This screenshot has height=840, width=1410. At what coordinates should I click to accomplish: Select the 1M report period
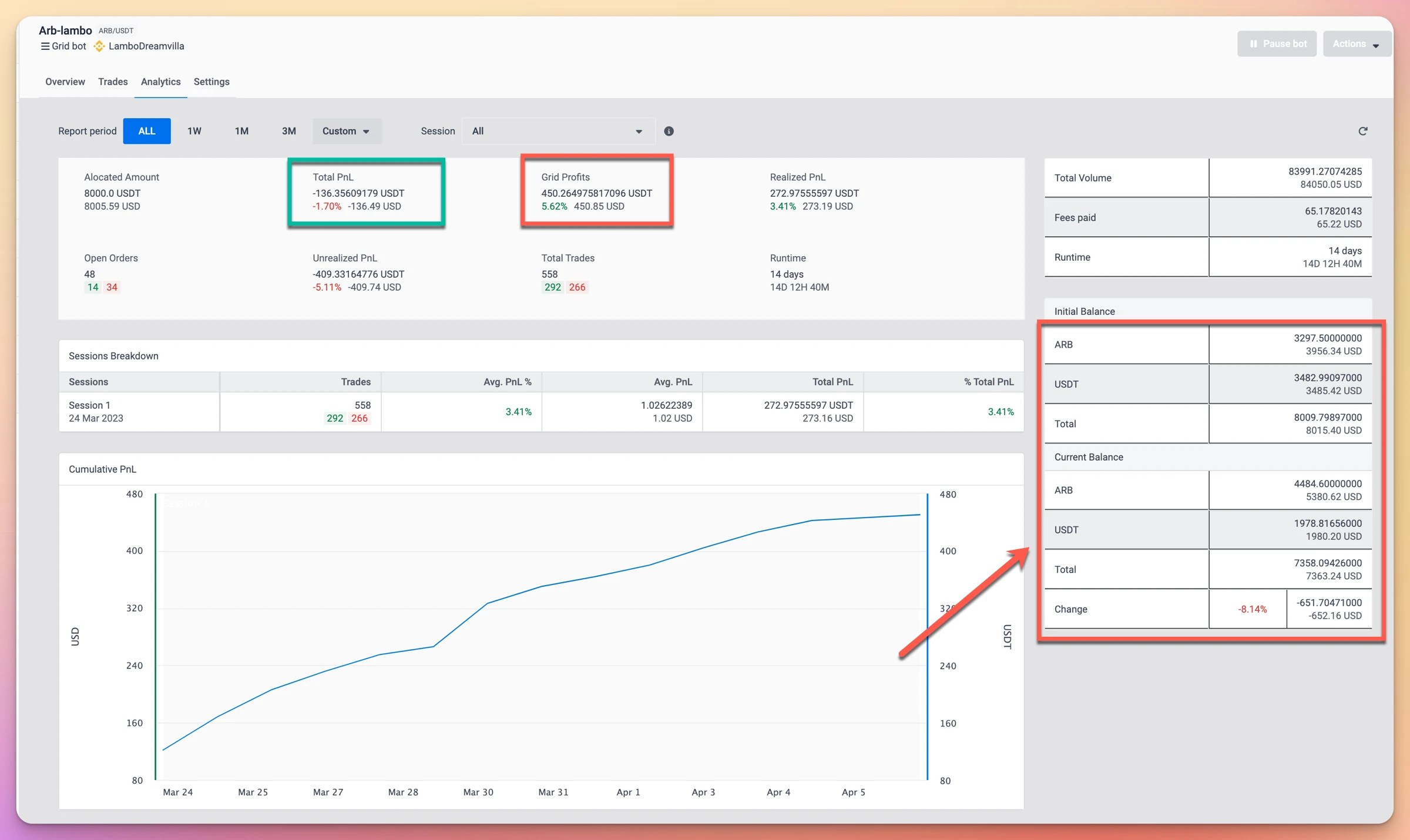pos(241,131)
